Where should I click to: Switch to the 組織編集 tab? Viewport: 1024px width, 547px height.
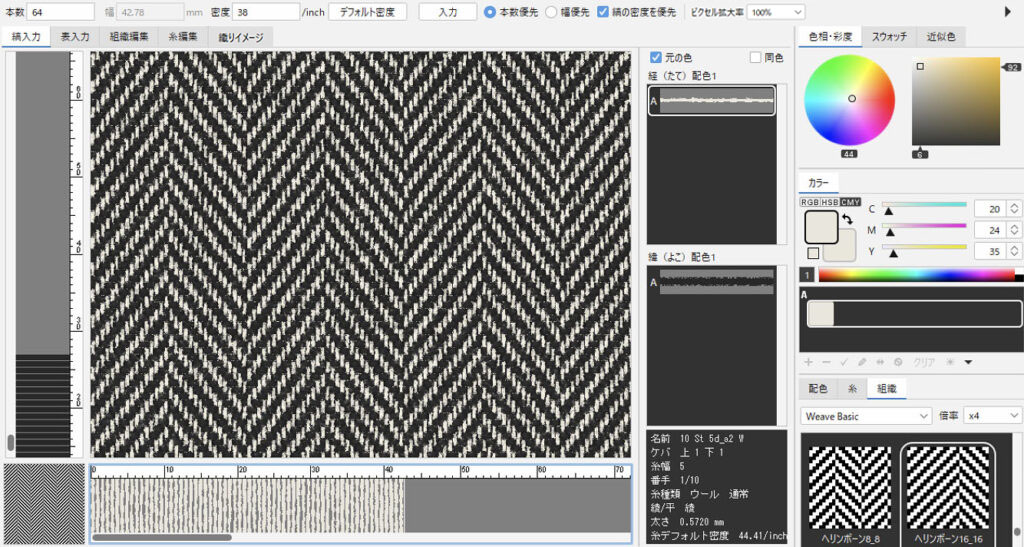click(x=128, y=37)
